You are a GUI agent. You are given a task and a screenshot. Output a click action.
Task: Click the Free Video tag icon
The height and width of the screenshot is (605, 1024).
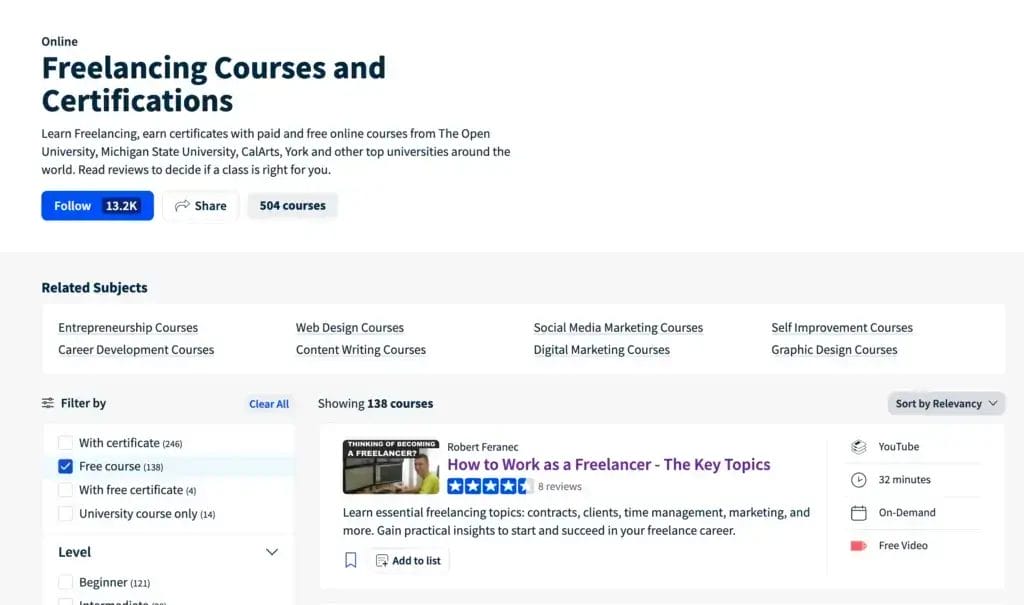tap(858, 545)
